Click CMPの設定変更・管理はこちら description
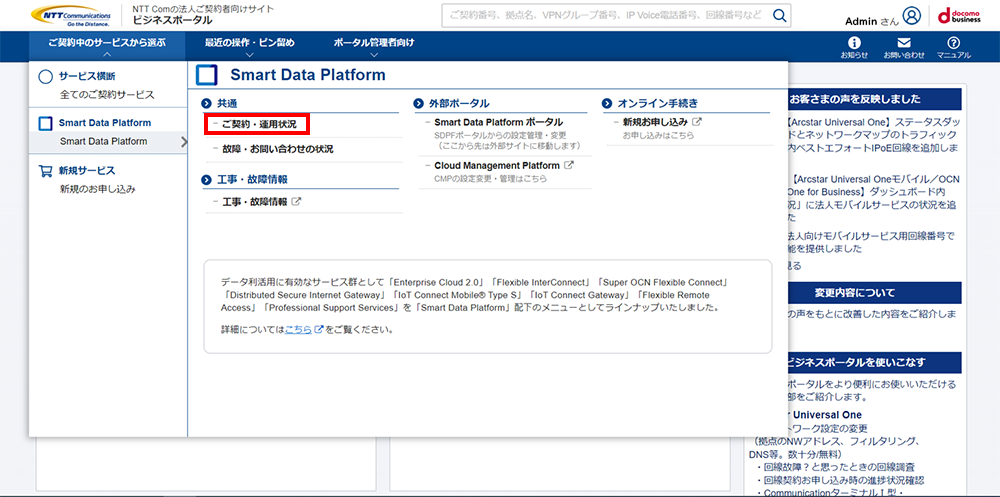This screenshot has width=1000, height=497. pyautogui.click(x=490, y=179)
